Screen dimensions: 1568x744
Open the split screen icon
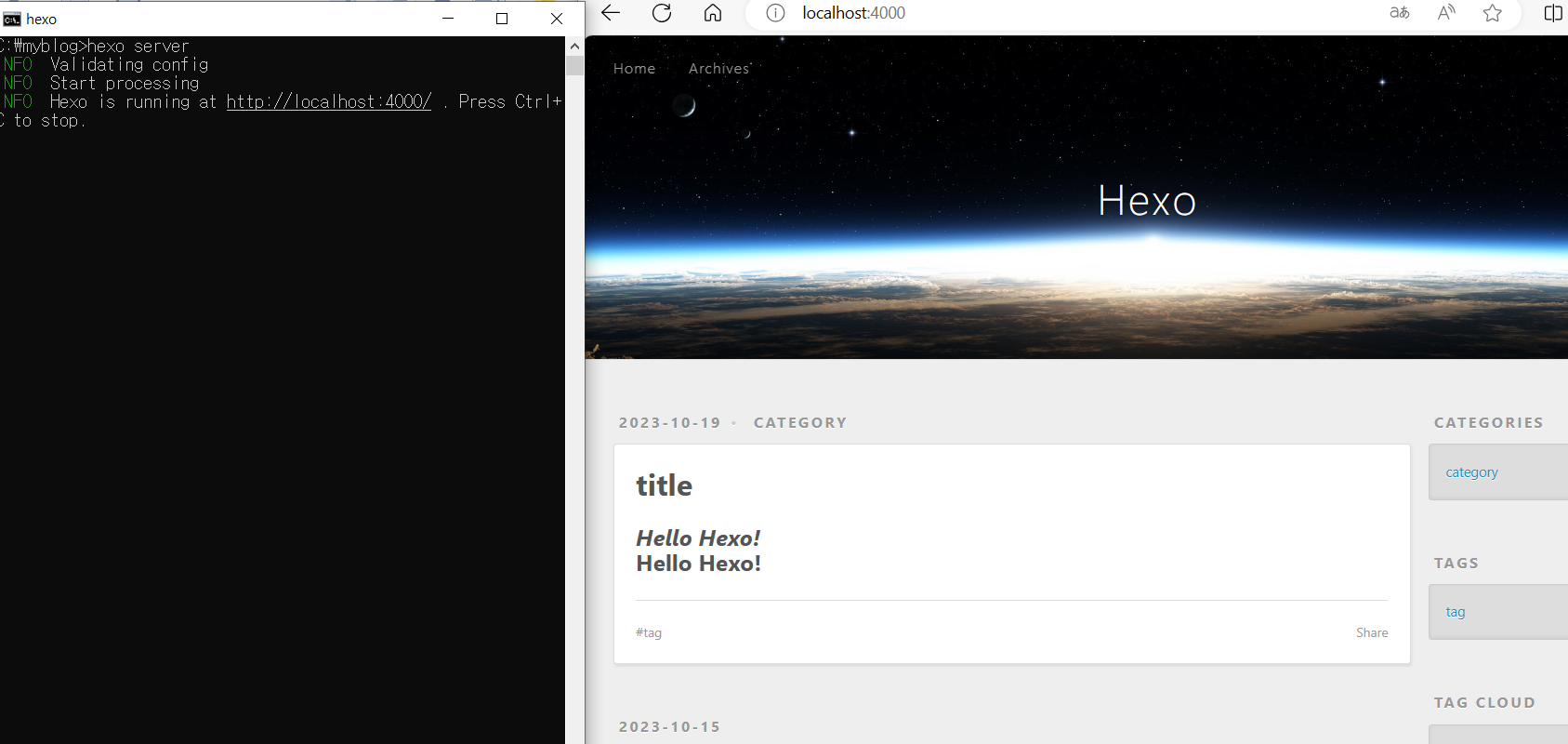point(1552,13)
